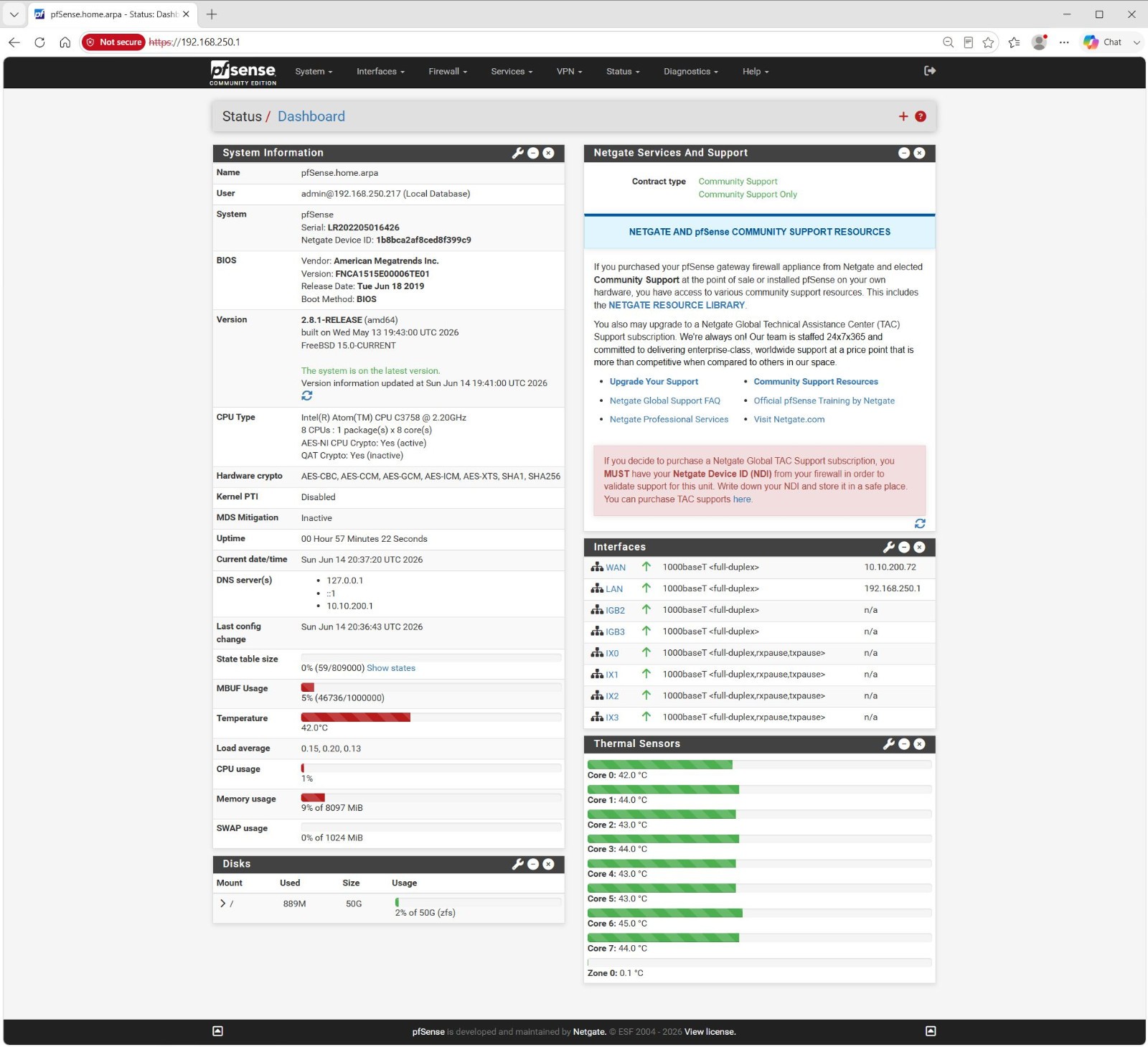Click bottom-right footer scroll-to-top icon
Viewport: 1148px width, 1047px height.
tap(931, 1031)
